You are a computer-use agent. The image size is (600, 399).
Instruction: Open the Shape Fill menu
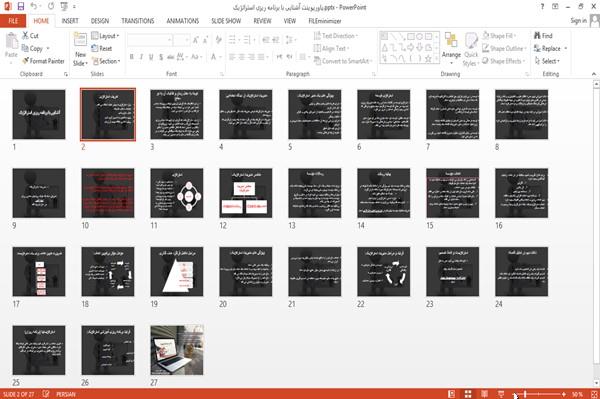(x=499, y=36)
